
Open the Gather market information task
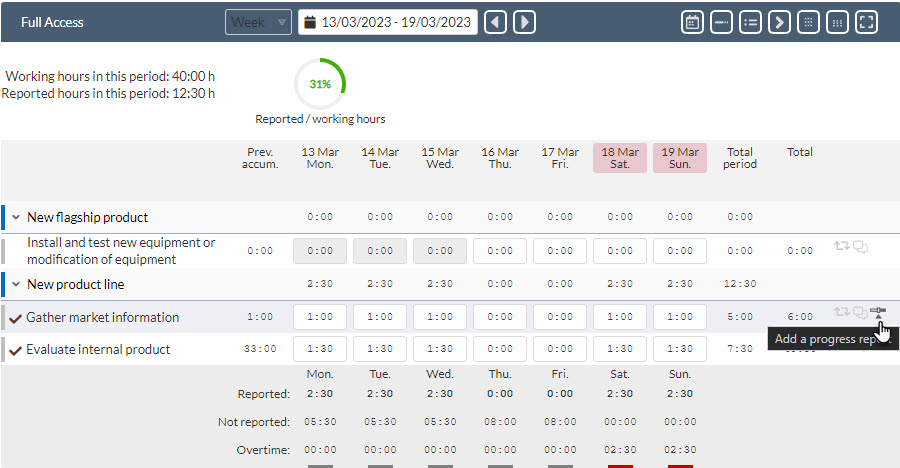(x=102, y=318)
